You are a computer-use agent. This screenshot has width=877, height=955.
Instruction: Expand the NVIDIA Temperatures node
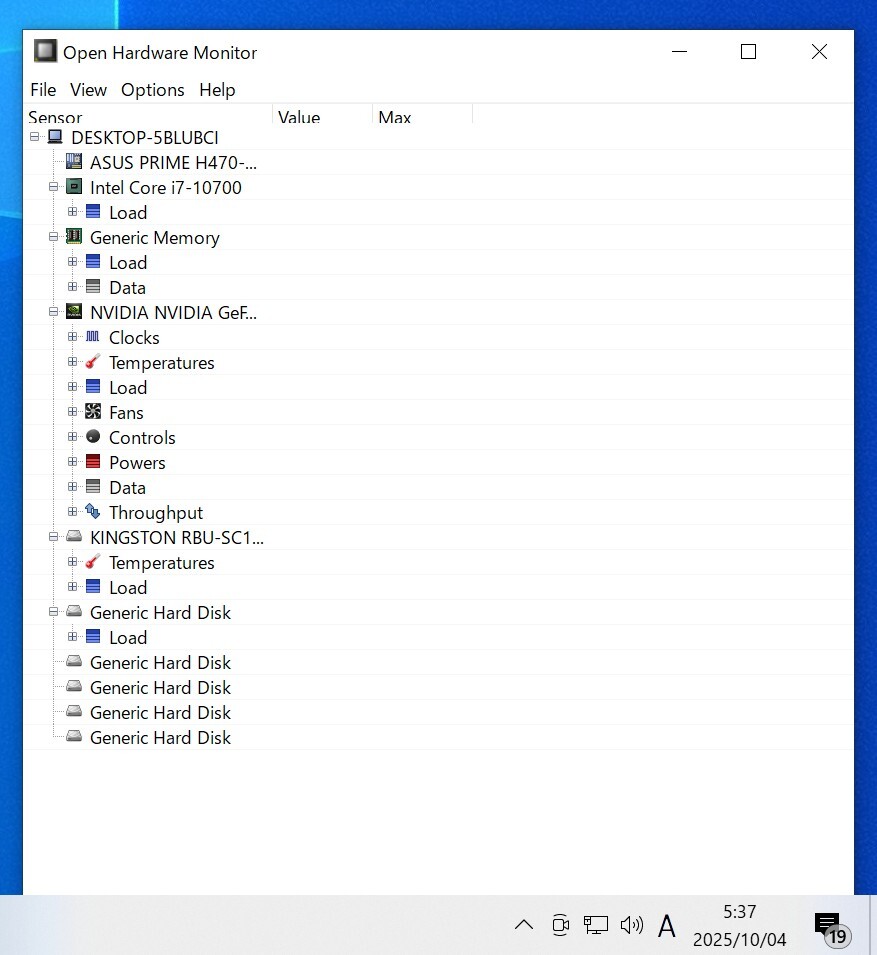pos(72,361)
